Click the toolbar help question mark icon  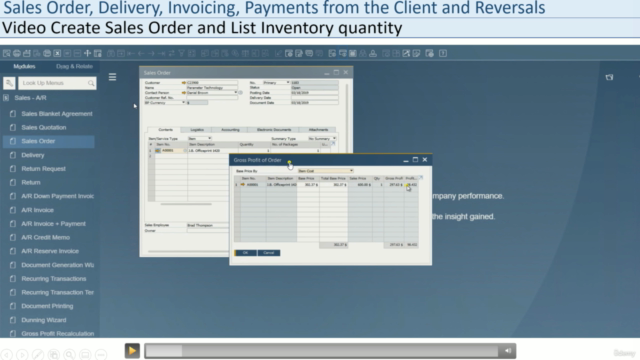coord(443,53)
